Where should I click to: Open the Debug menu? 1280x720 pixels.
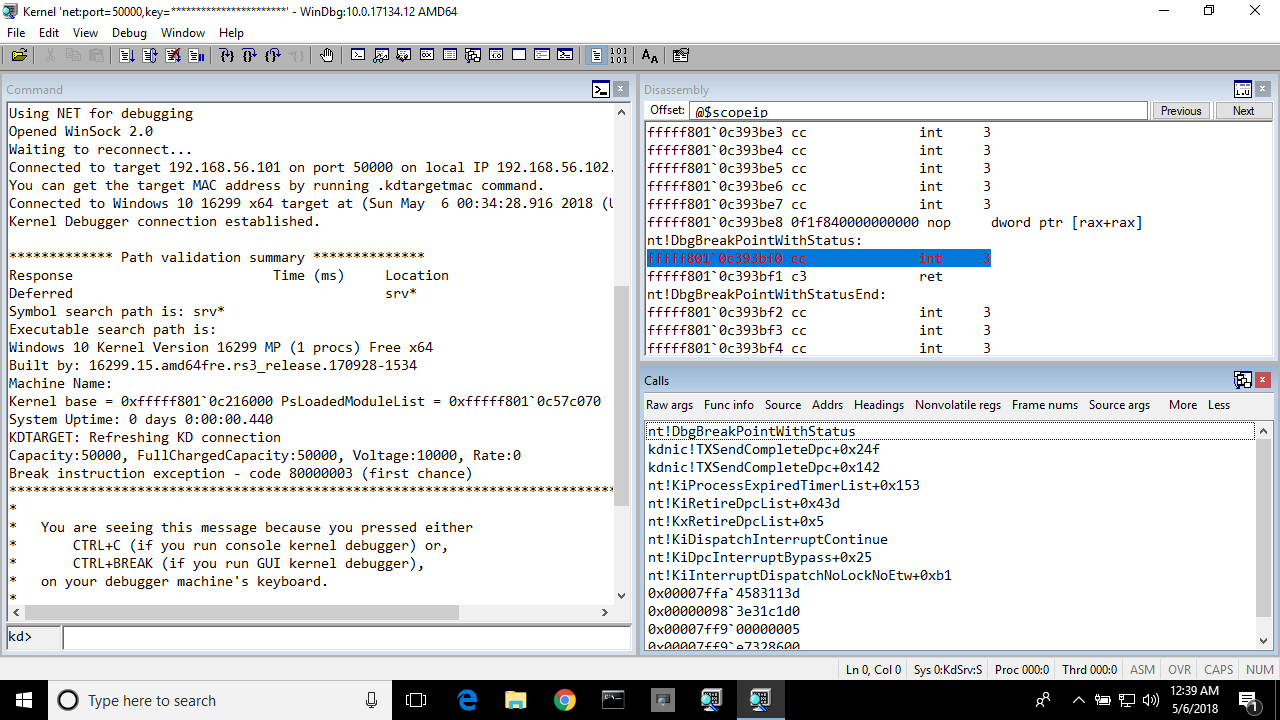click(x=129, y=33)
